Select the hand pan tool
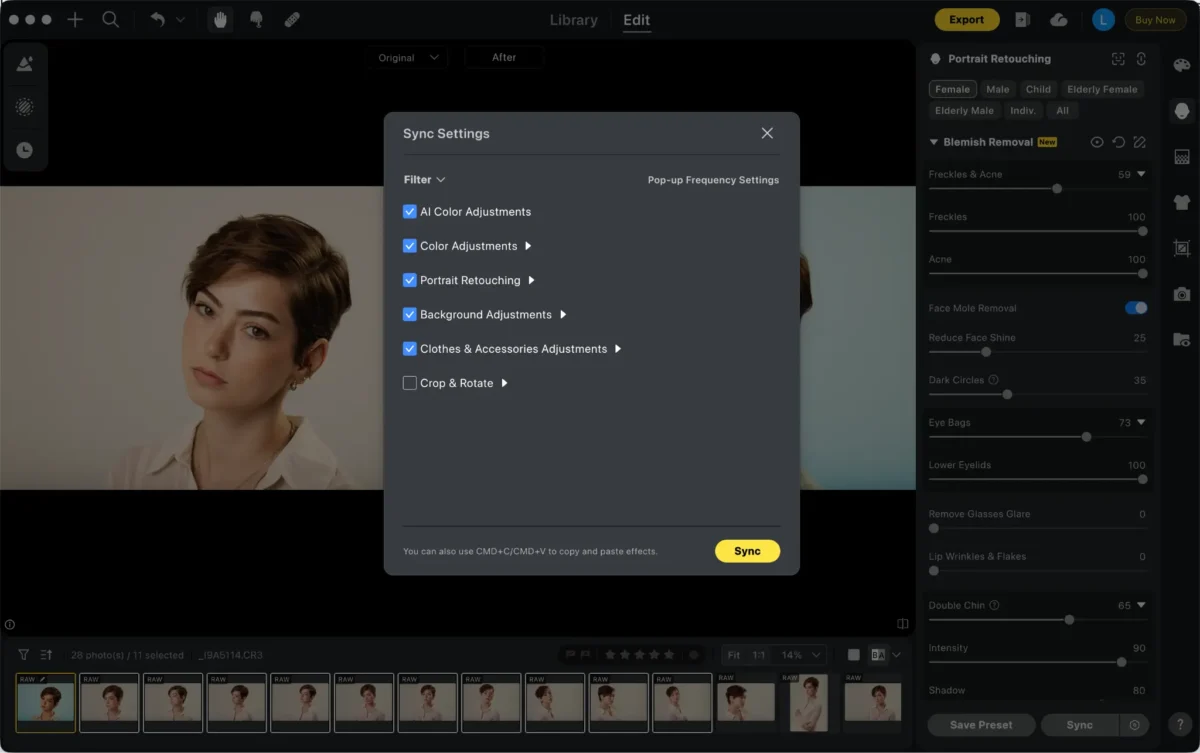1200x753 pixels. click(x=220, y=20)
